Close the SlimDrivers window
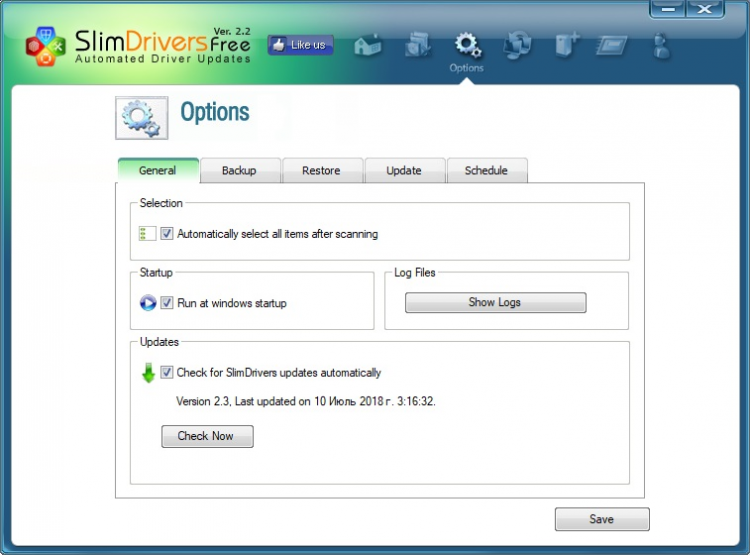 (x=705, y=9)
